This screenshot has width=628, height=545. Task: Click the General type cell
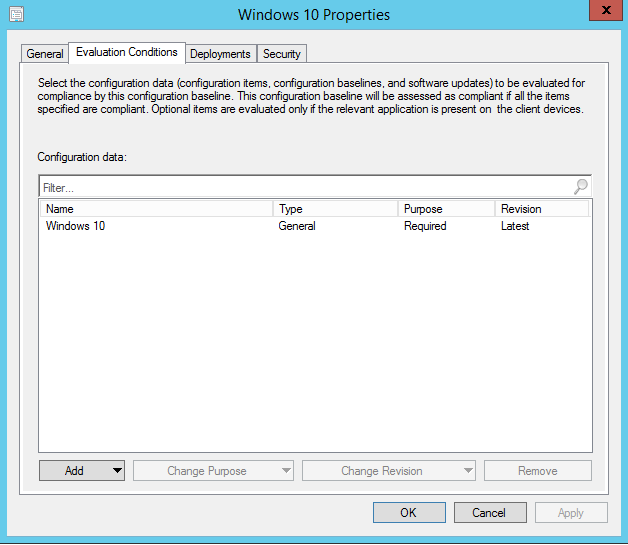[297, 226]
